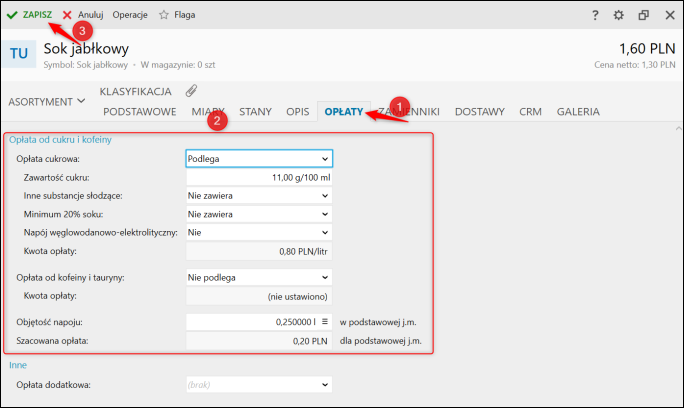Open the Napój węglowodanowo-elektrolityczny dropdown
This screenshot has width=684, height=408.
pos(259,233)
